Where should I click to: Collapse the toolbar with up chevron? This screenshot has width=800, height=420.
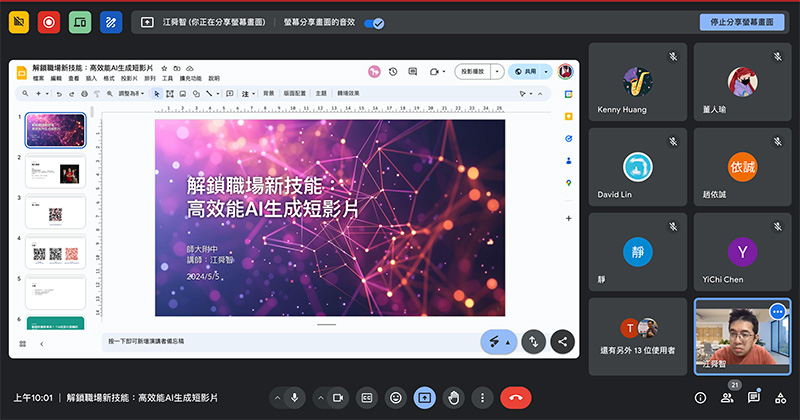540,94
